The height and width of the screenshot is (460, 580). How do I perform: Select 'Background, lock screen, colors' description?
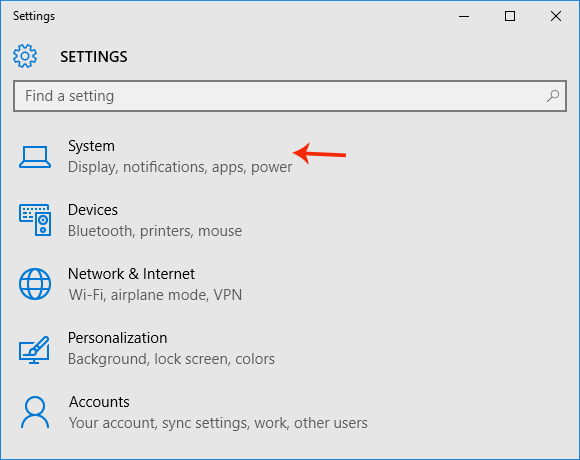(x=171, y=359)
